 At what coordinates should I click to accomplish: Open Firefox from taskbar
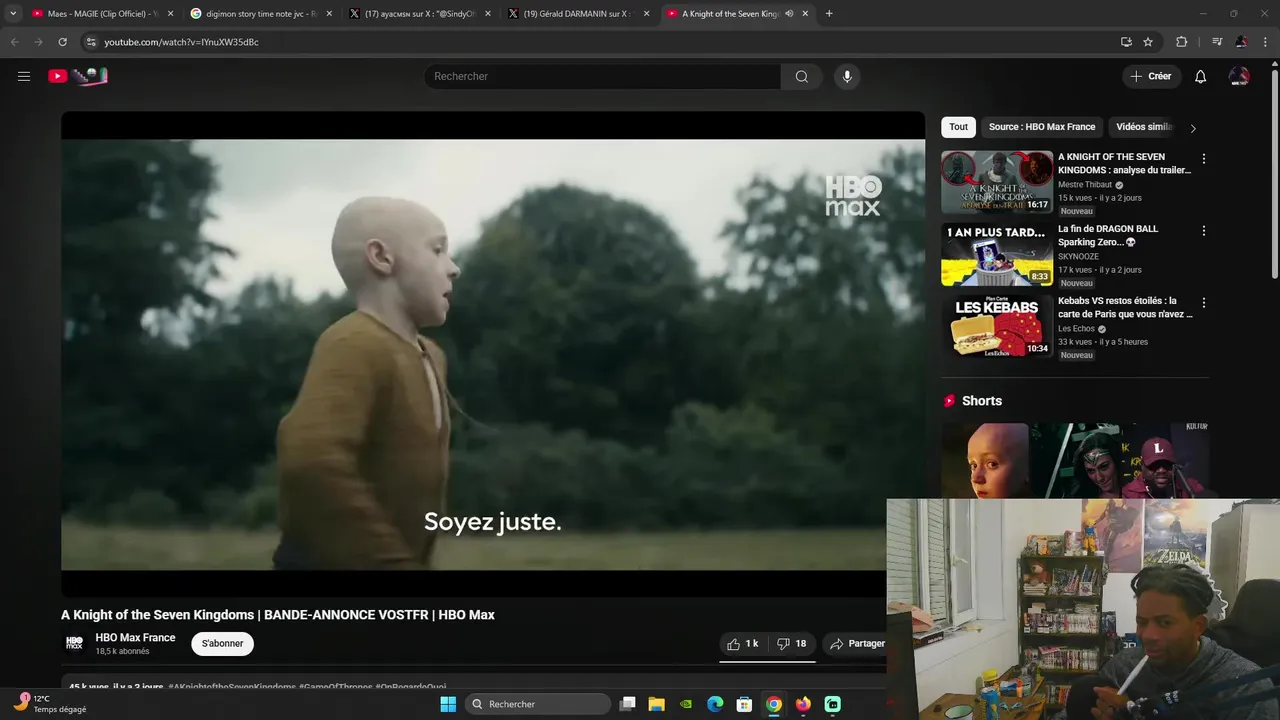pos(803,704)
